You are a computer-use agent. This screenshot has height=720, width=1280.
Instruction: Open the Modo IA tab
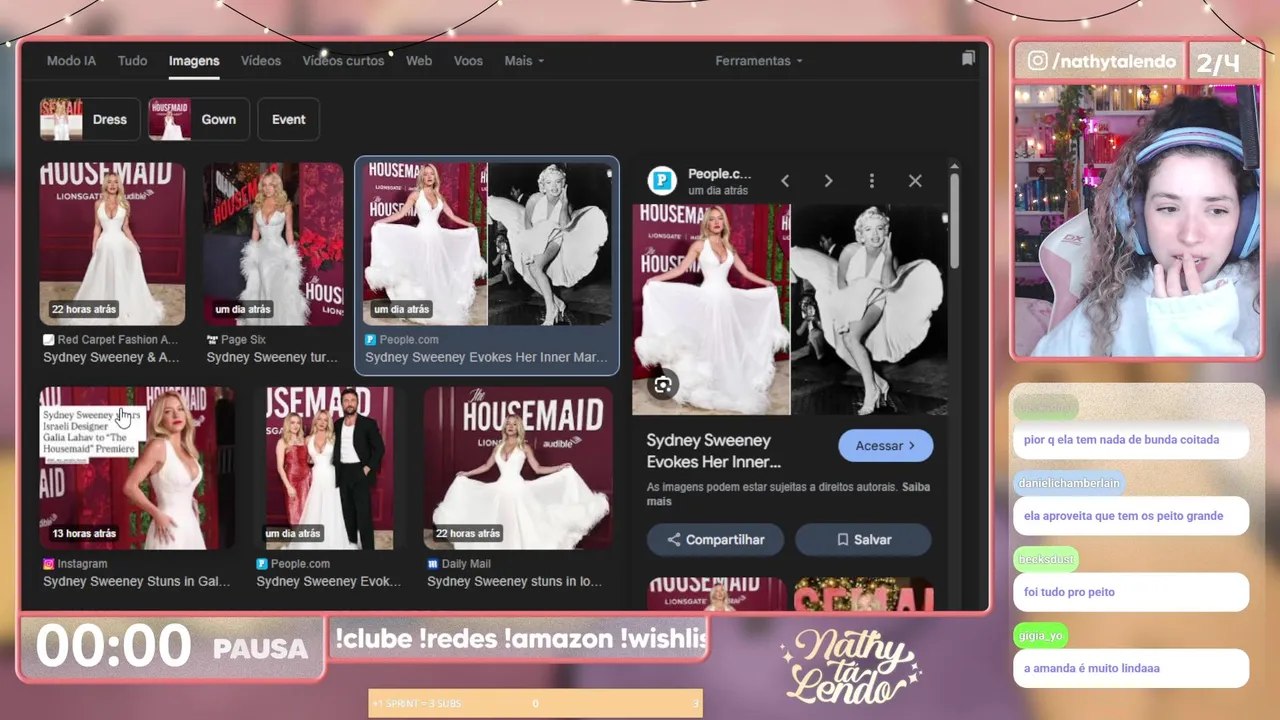[71, 61]
